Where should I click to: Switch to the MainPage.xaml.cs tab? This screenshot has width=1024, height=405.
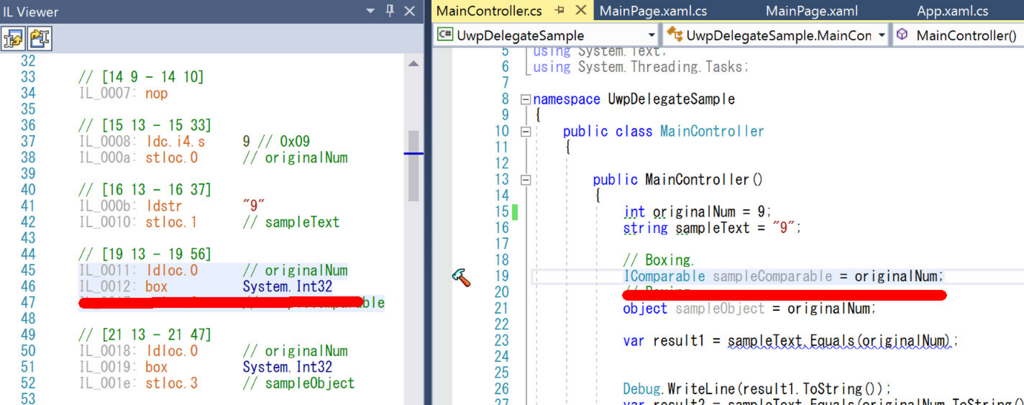(653, 11)
